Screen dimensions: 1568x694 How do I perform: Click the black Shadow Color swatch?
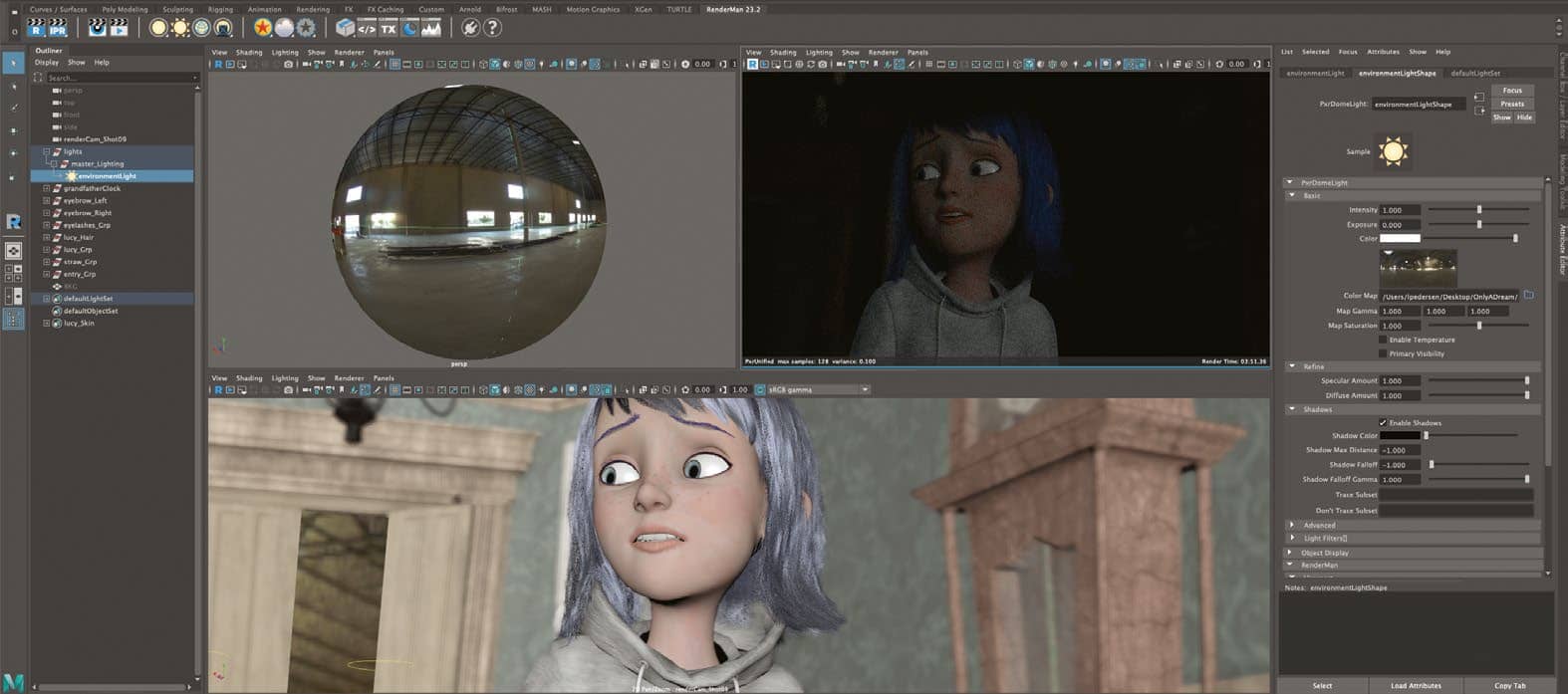(1399, 435)
